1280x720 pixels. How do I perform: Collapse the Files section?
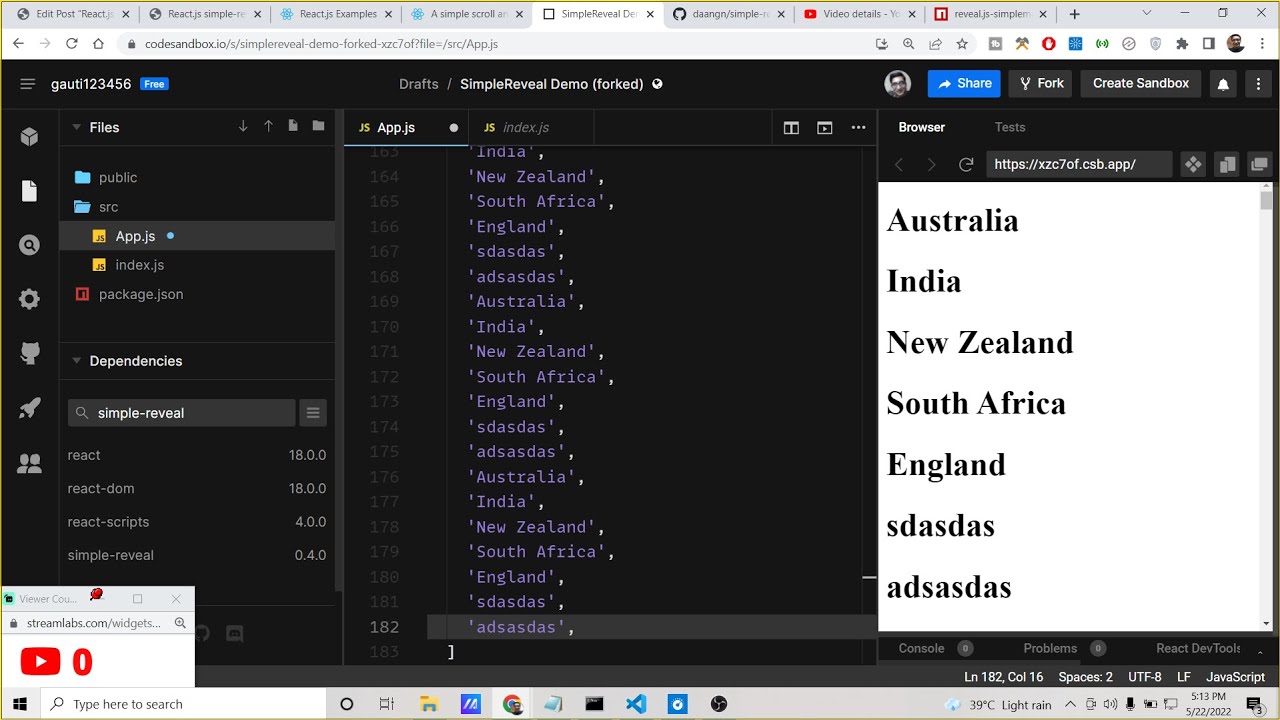75,127
